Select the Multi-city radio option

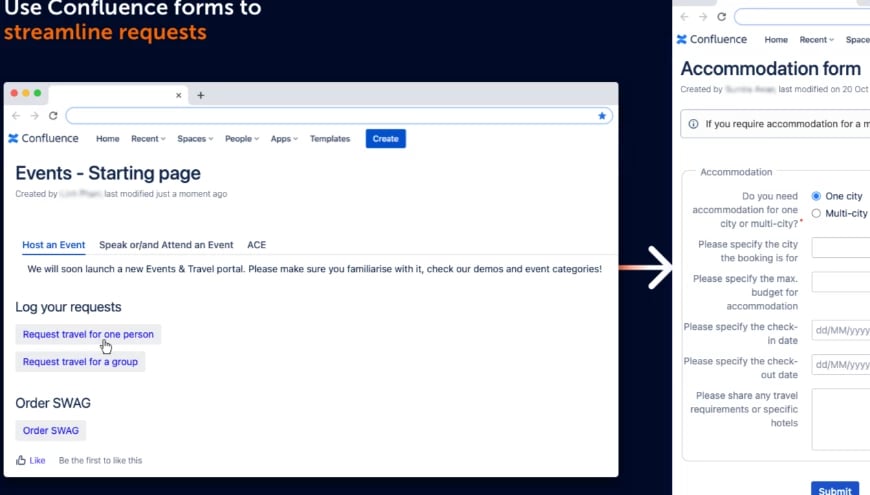816,213
